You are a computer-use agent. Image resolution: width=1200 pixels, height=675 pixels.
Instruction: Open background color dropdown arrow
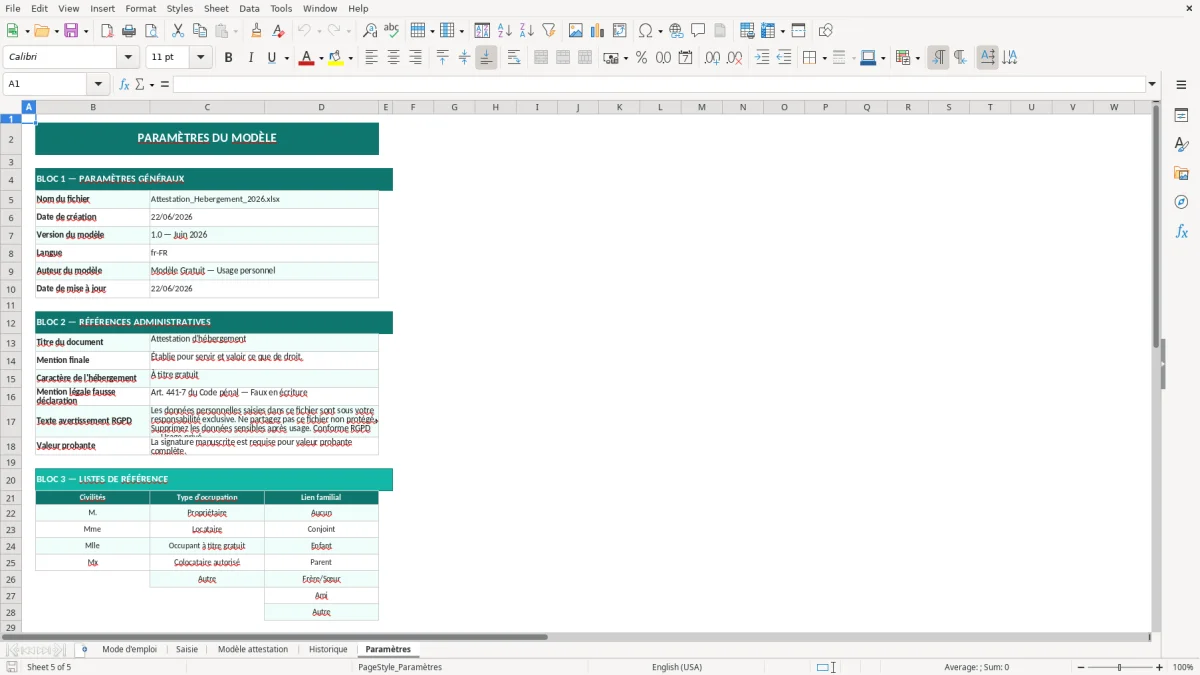[349, 58]
